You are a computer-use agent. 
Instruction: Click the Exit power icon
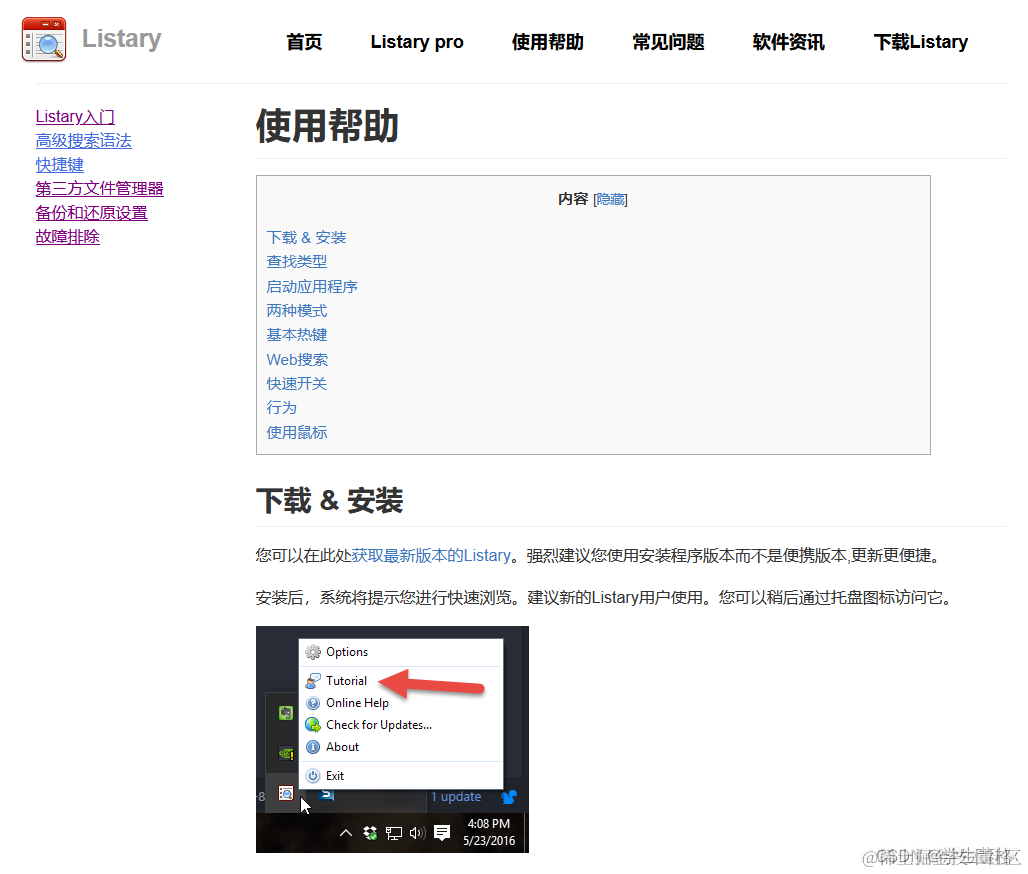point(312,776)
